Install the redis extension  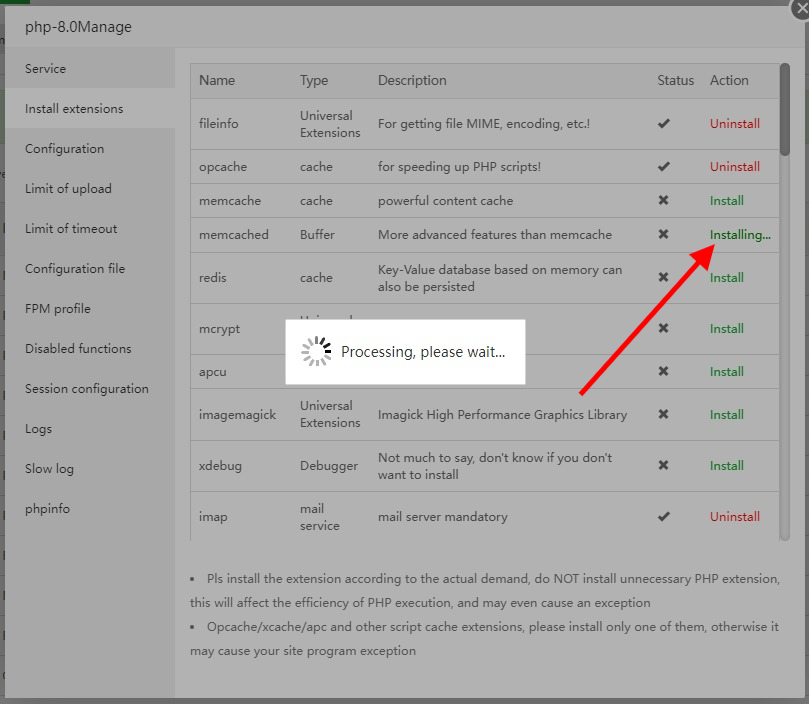[727, 278]
